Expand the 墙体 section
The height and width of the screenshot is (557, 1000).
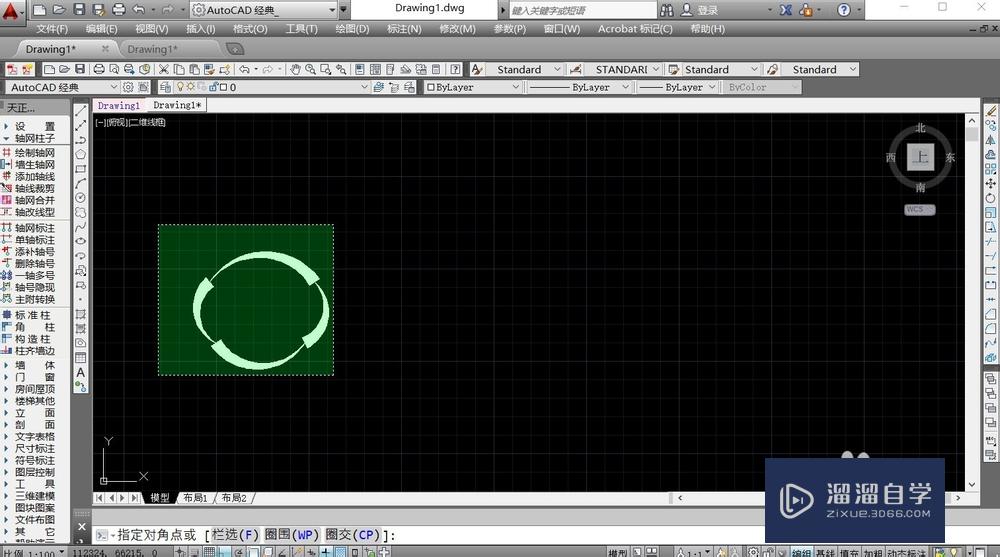pos(6,365)
